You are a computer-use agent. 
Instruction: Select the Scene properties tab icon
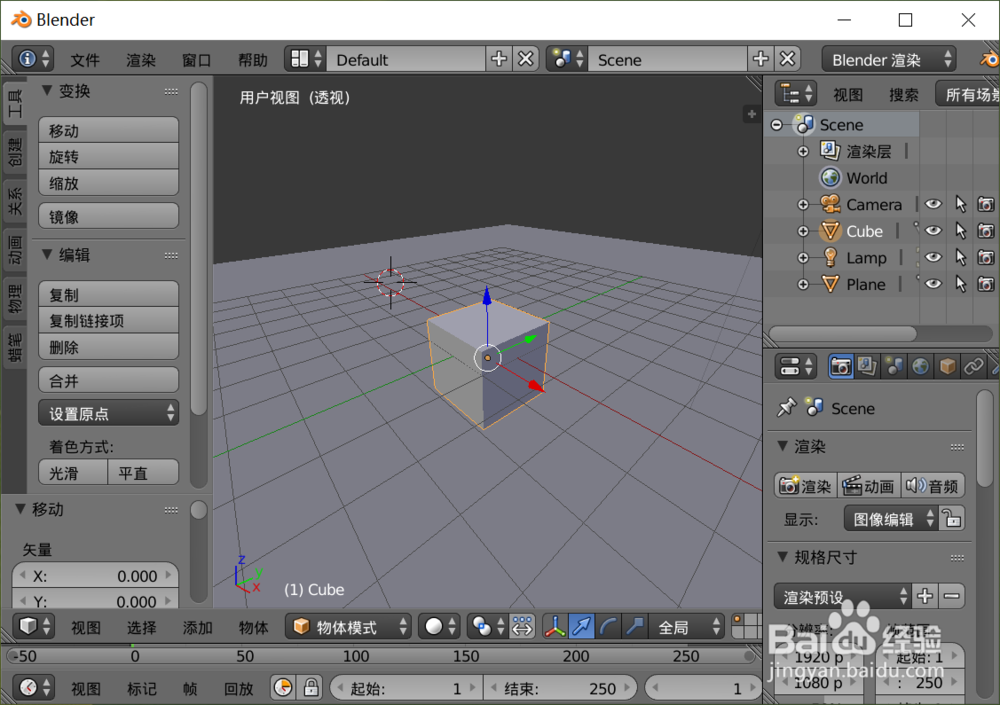pyautogui.click(x=894, y=367)
